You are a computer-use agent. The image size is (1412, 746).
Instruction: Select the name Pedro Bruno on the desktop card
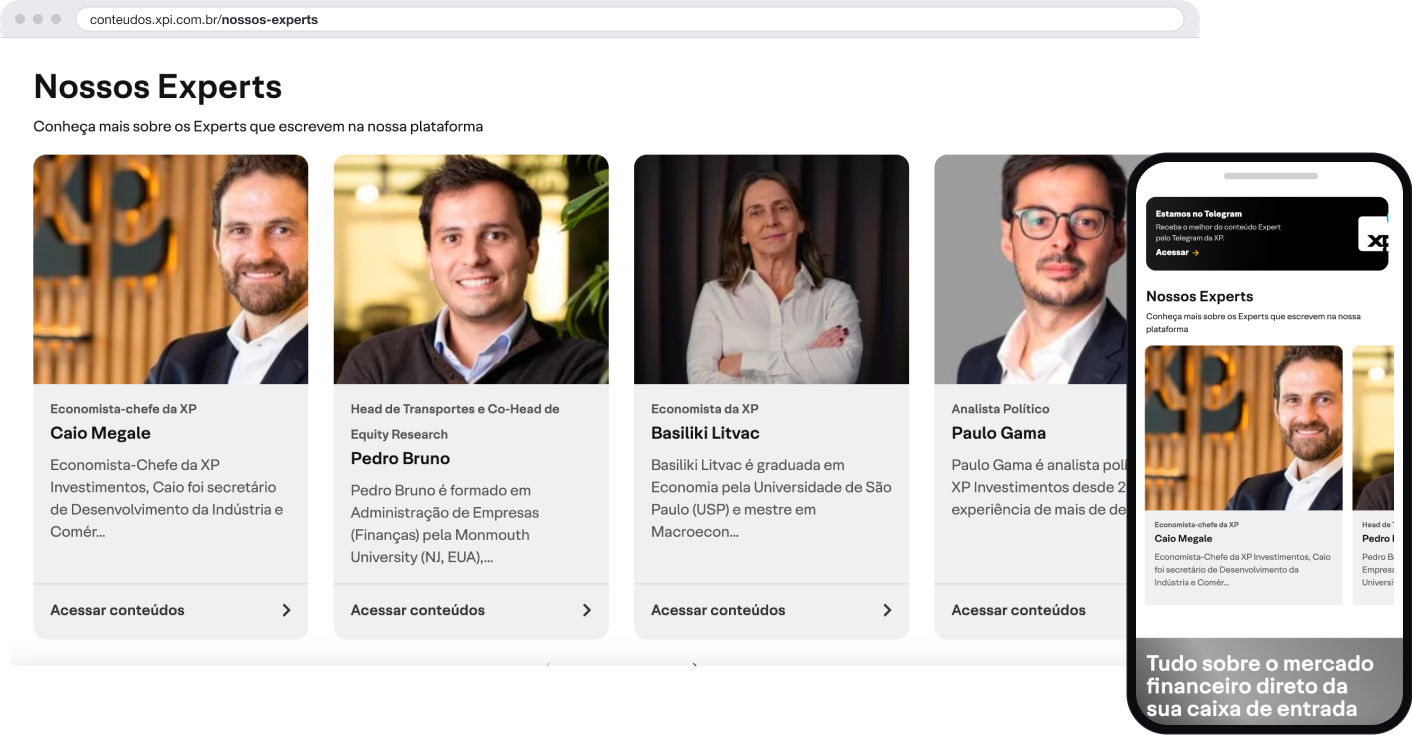(400, 458)
